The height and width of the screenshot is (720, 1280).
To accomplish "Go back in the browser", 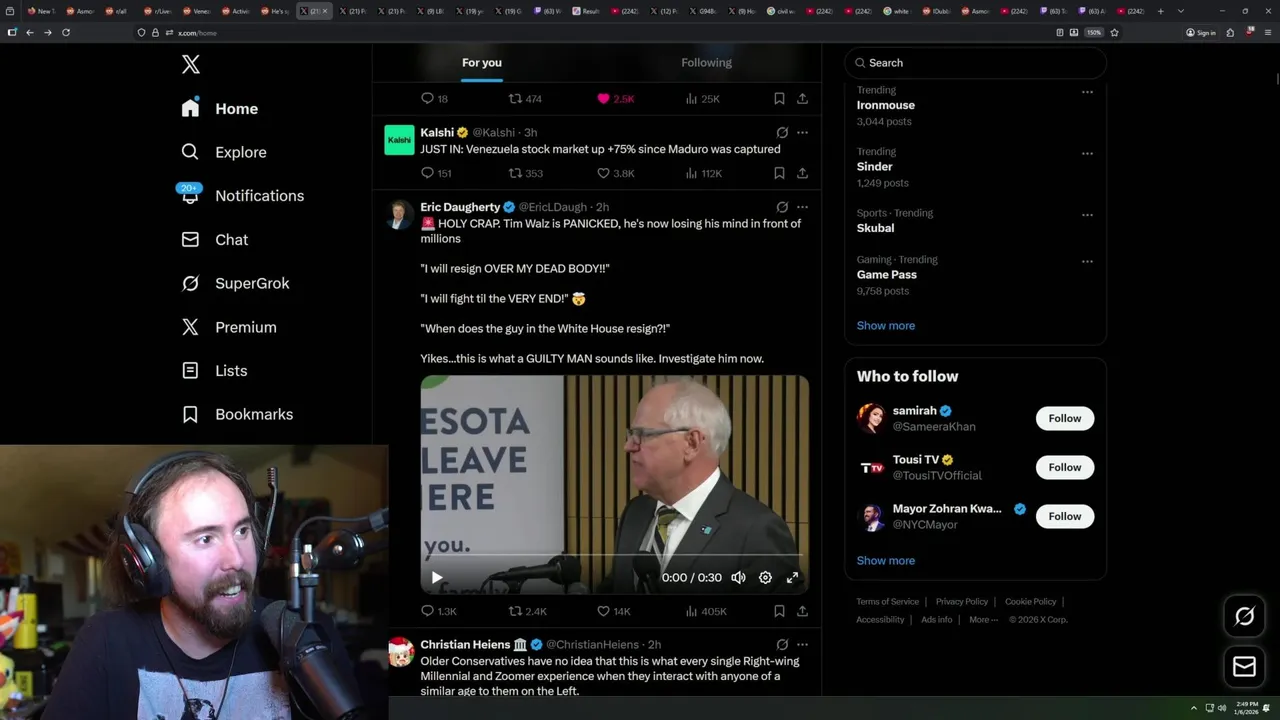I will click(30, 32).
